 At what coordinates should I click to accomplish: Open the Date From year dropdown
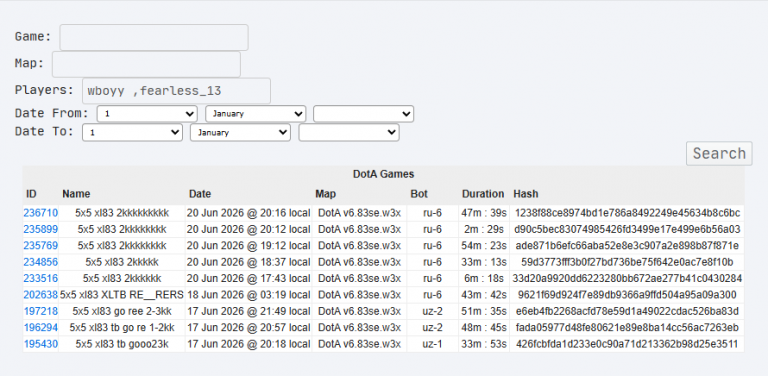click(x=364, y=114)
